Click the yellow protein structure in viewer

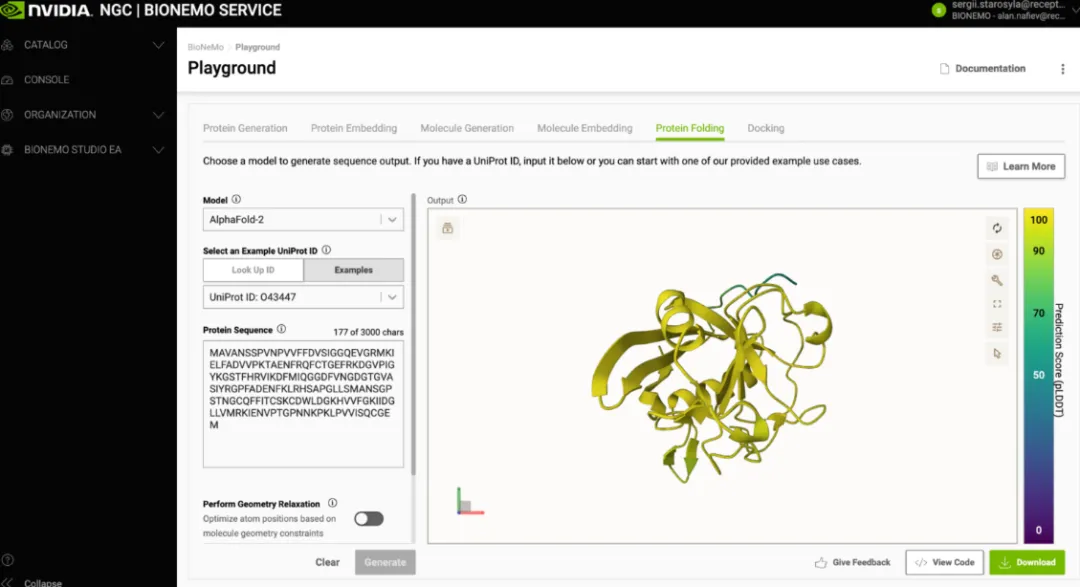pyautogui.click(x=712, y=379)
